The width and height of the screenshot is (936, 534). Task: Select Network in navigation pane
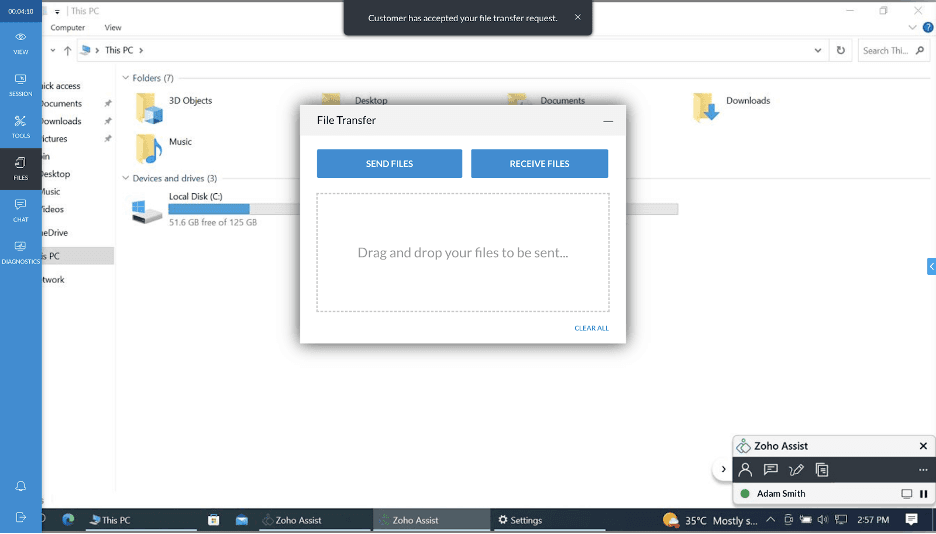click(x=53, y=280)
